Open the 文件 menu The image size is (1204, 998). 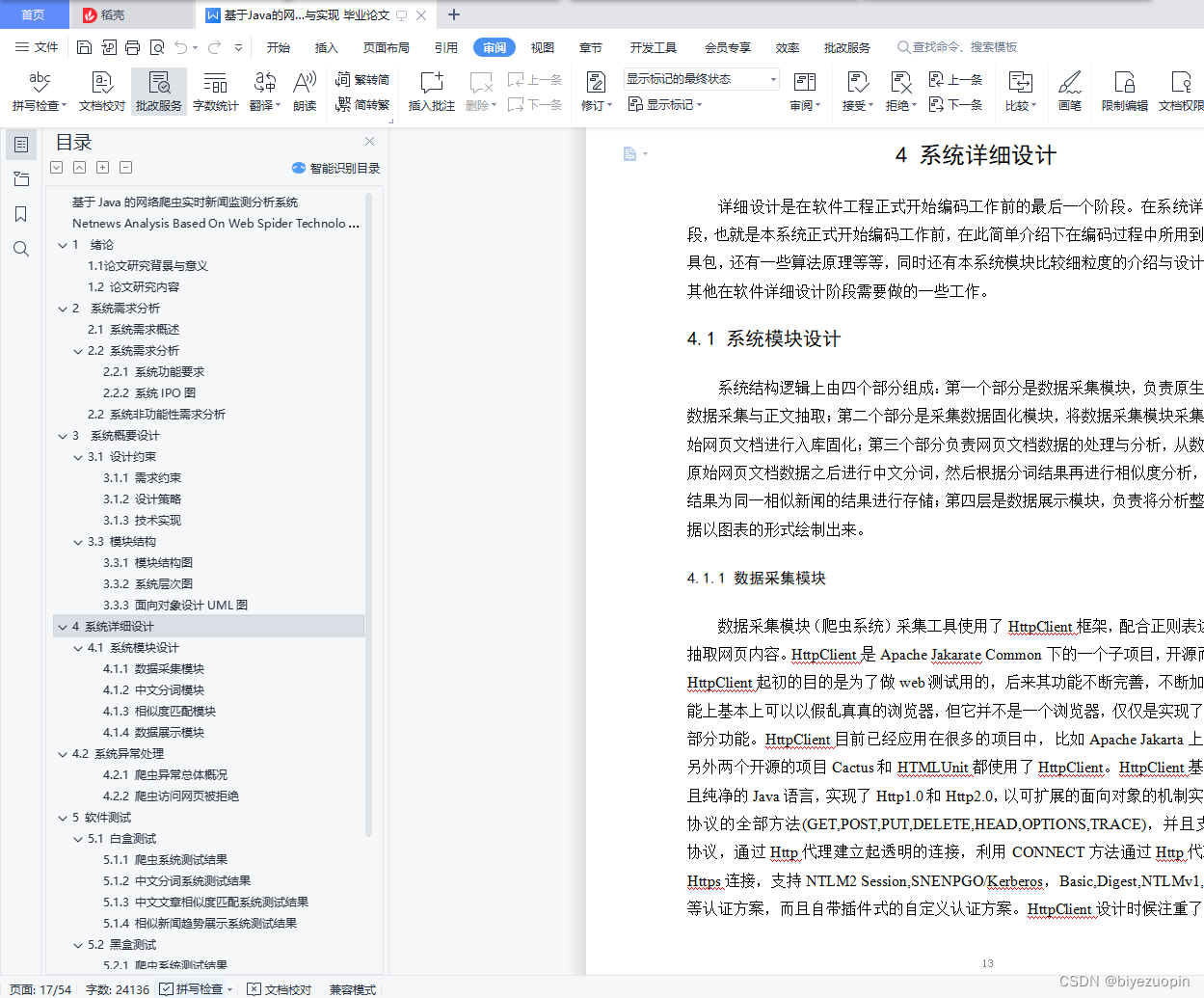click(38, 47)
